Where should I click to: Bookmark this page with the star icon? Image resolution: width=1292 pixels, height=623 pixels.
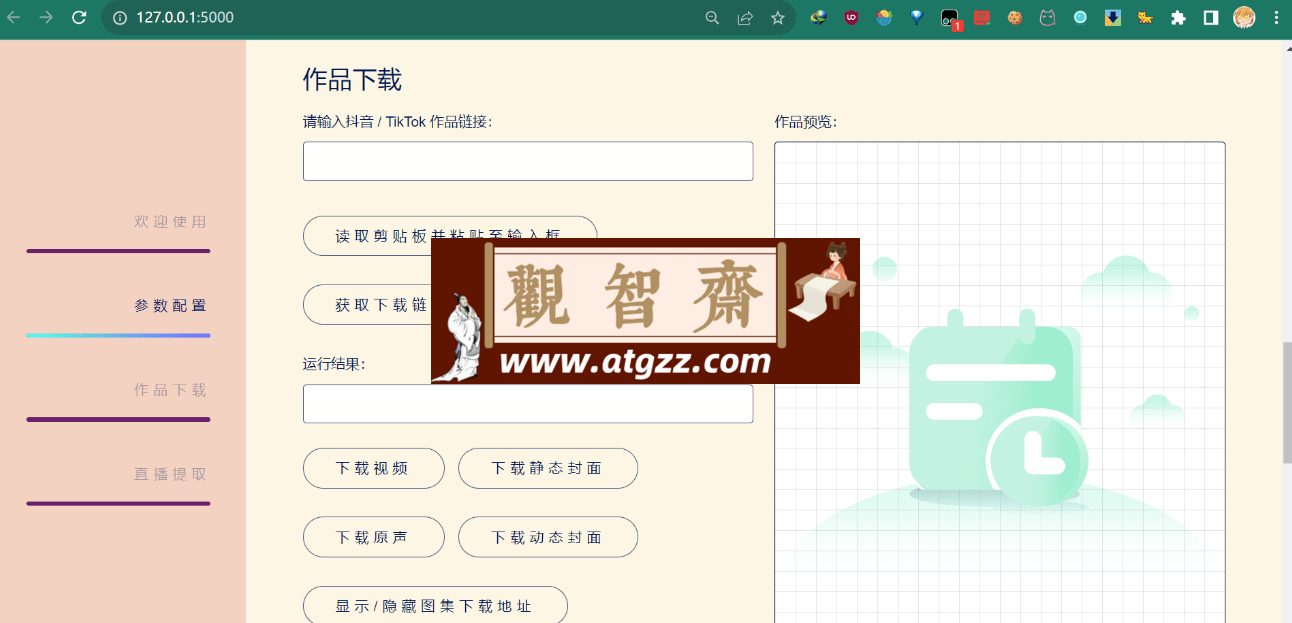click(x=777, y=17)
